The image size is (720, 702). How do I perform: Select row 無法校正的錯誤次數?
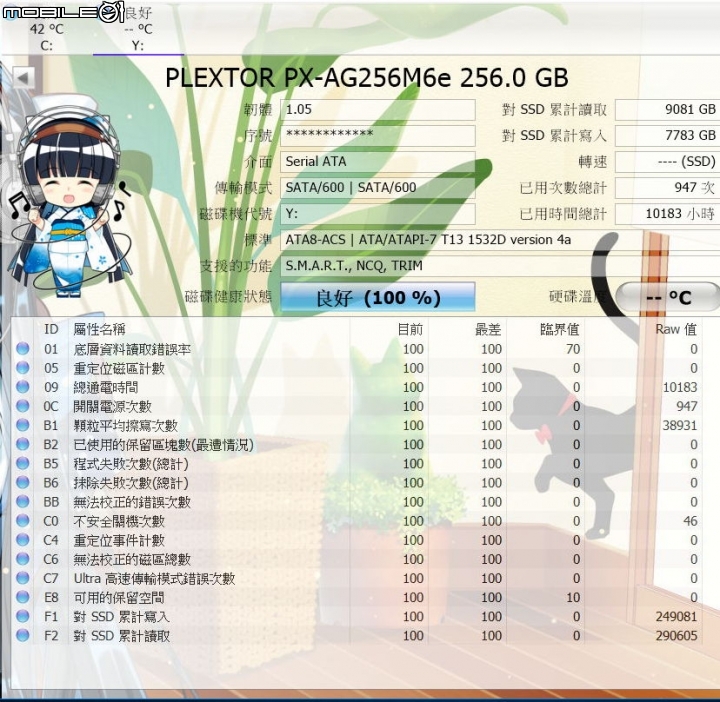[x=356, y=502]
